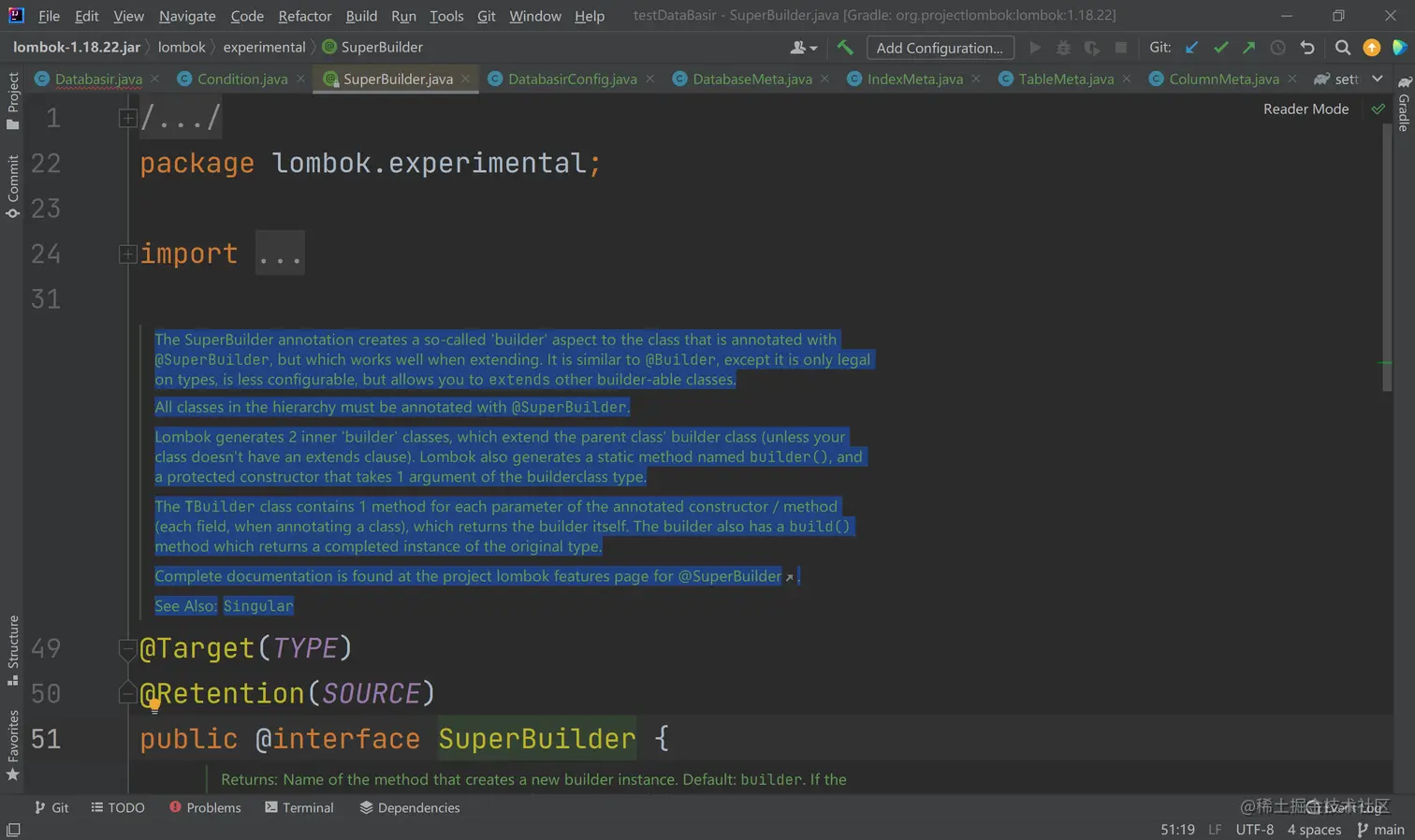Click the editor vertical scrollbar
The image size is (1415, 840).
coord(1387,257)
